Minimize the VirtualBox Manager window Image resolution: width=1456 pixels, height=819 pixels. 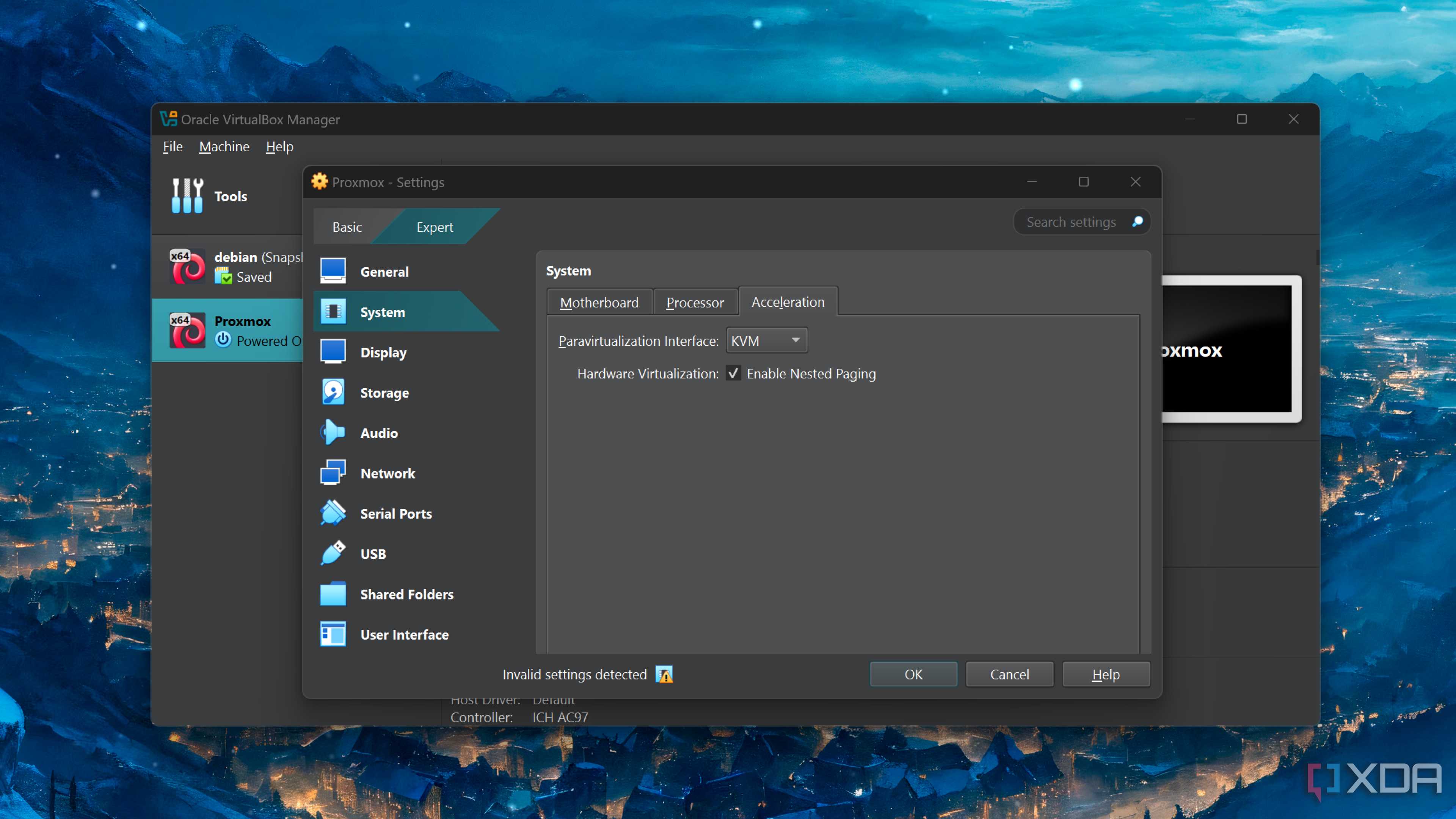1190,119
